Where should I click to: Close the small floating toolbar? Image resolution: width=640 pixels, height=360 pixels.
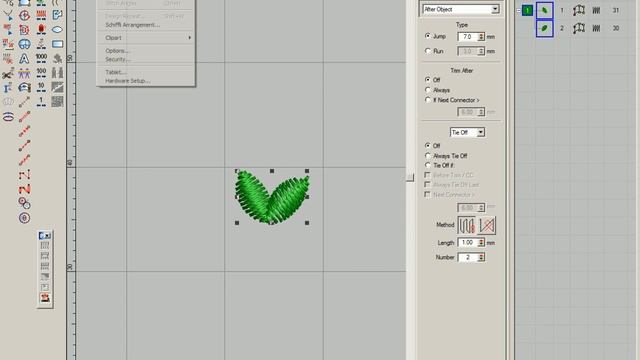pyautogui.click(x=47, y=236)
